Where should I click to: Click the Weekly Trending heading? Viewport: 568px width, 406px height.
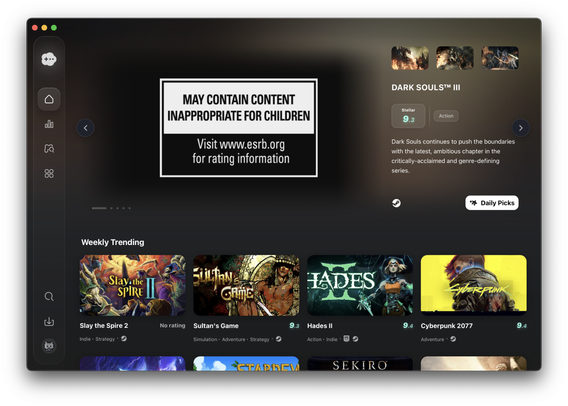(113, 242)
